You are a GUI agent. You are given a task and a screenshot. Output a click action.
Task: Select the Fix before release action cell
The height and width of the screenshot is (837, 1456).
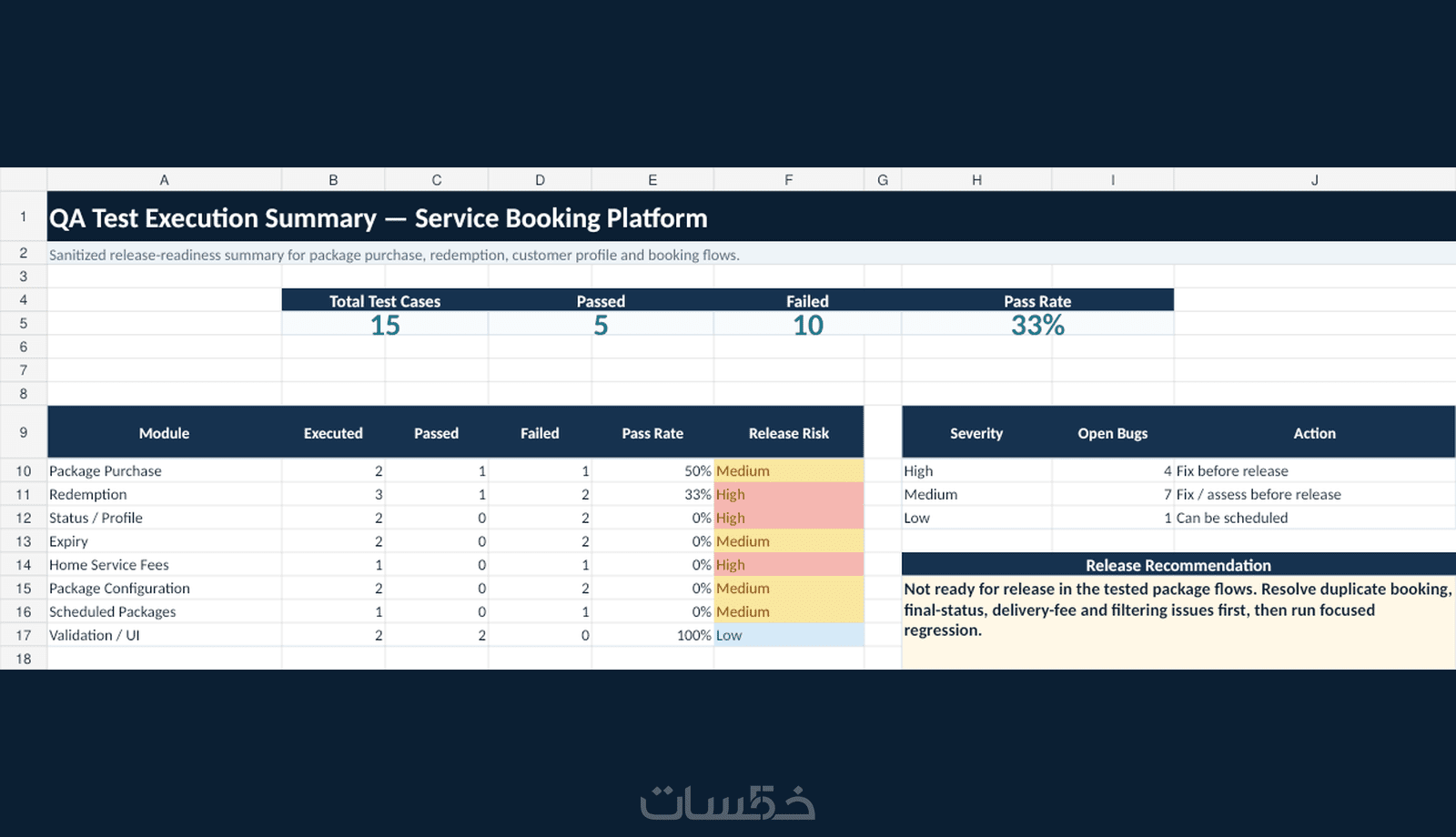click(1315, 470)
